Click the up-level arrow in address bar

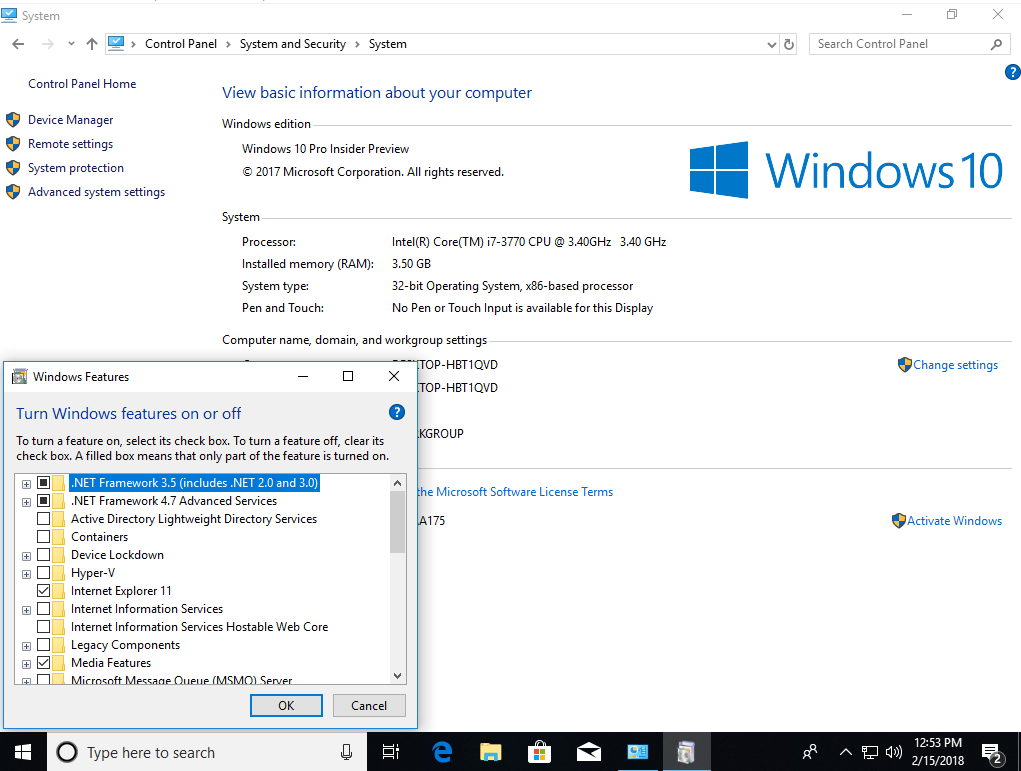click(92, 44)
